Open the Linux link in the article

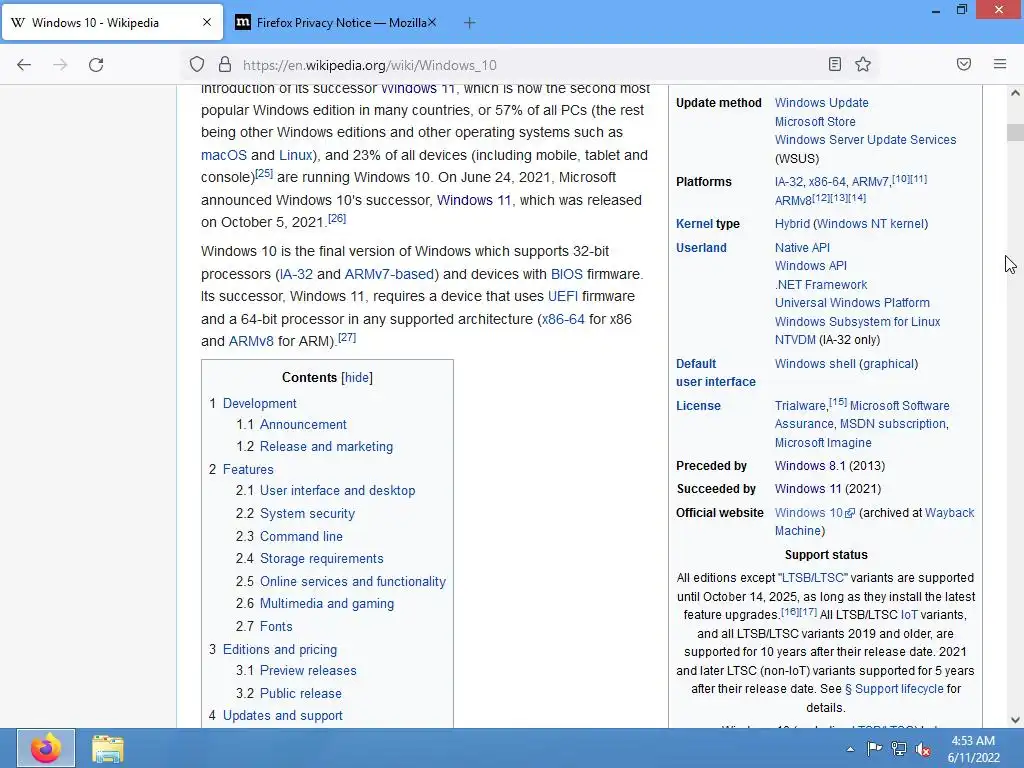[295, 155]
